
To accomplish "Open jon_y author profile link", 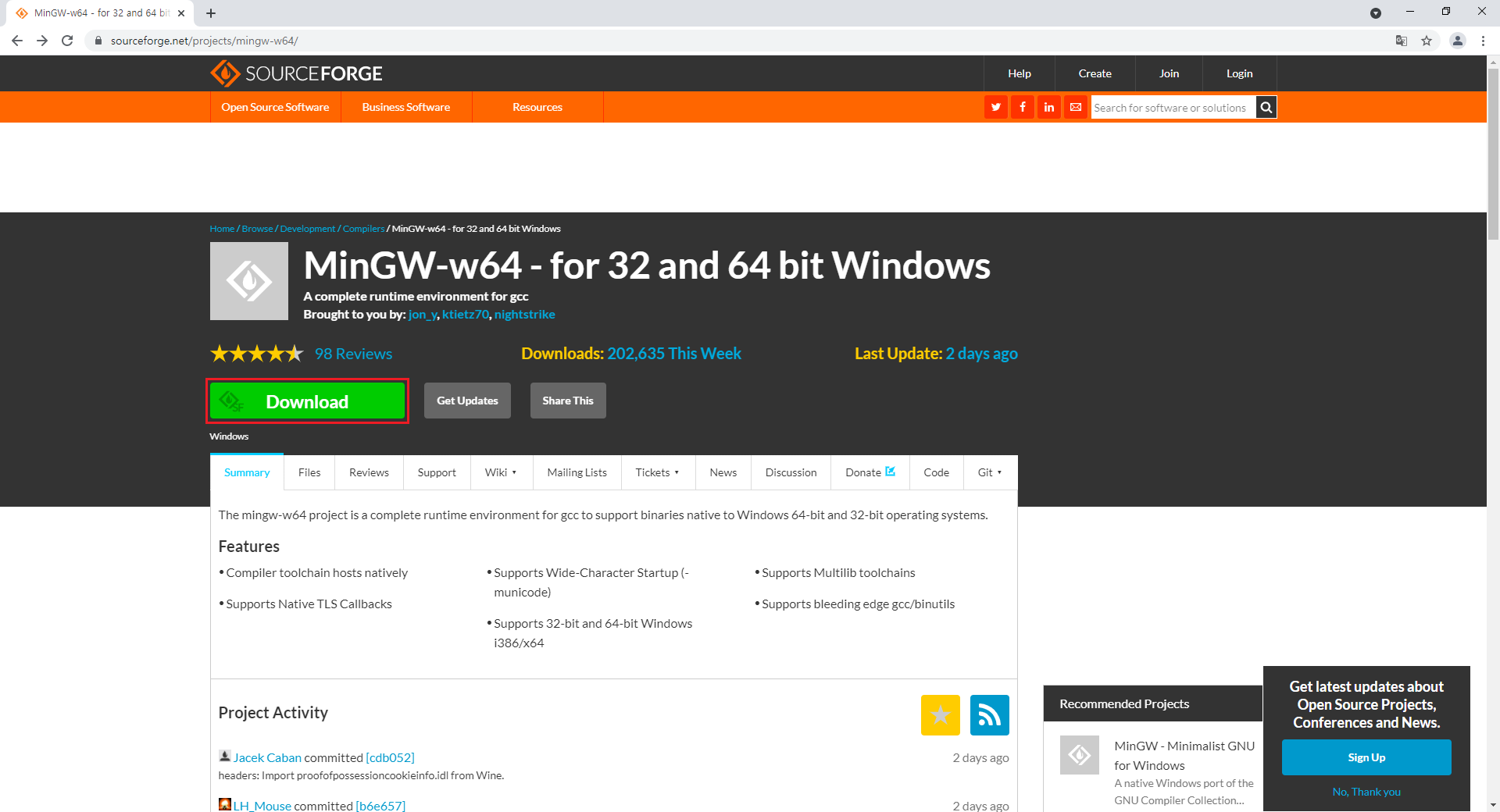I will (423, 315).
